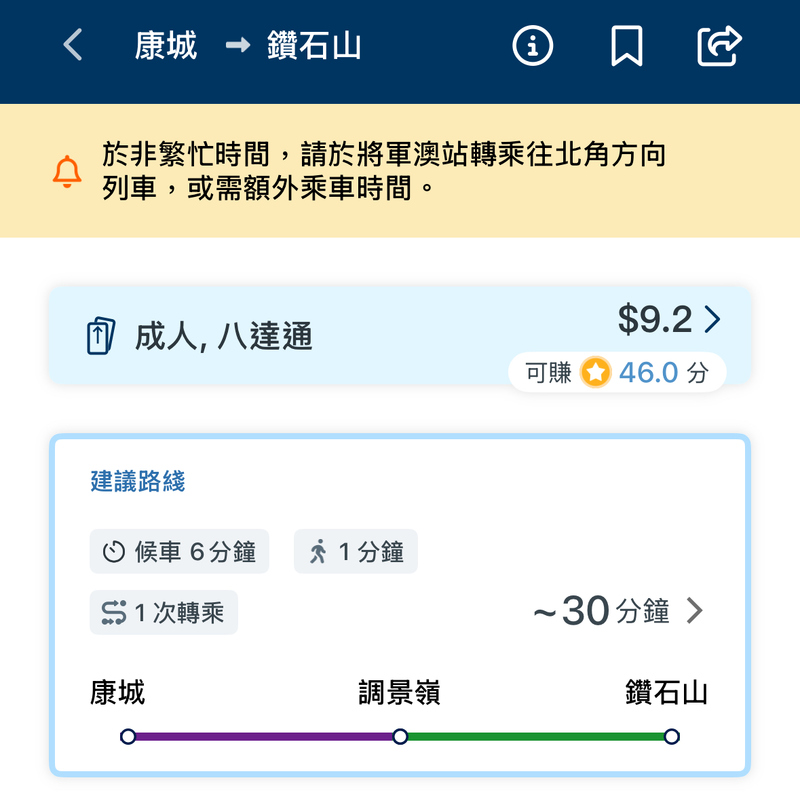The height and width of the screenshot is (795, 800).
Task: Share the 康城 to 鑽石山 route
Action: pos(719,45)
